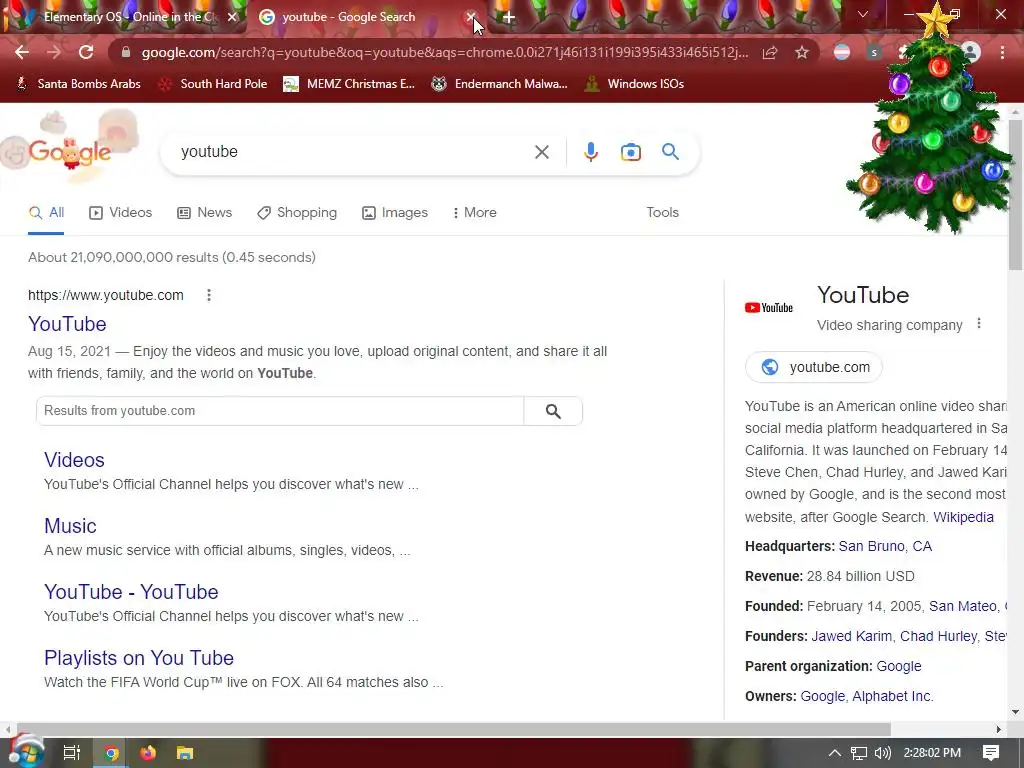Open the Windows ISOs bookmark
1024x768 pixels.
(x=634, y=84)
